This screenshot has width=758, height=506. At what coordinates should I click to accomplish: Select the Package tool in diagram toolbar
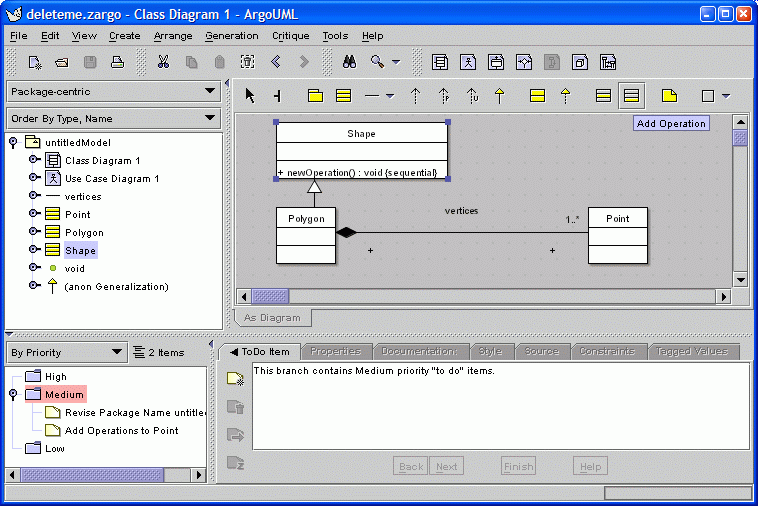(x=315, y=96)
